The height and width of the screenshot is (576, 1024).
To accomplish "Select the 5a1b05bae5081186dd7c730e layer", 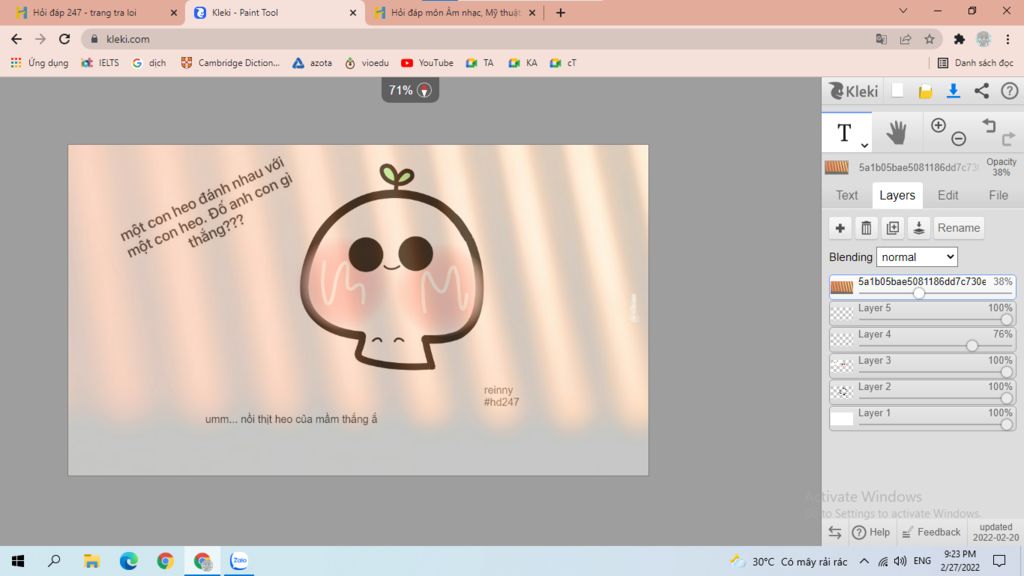I will click(921, 287).
